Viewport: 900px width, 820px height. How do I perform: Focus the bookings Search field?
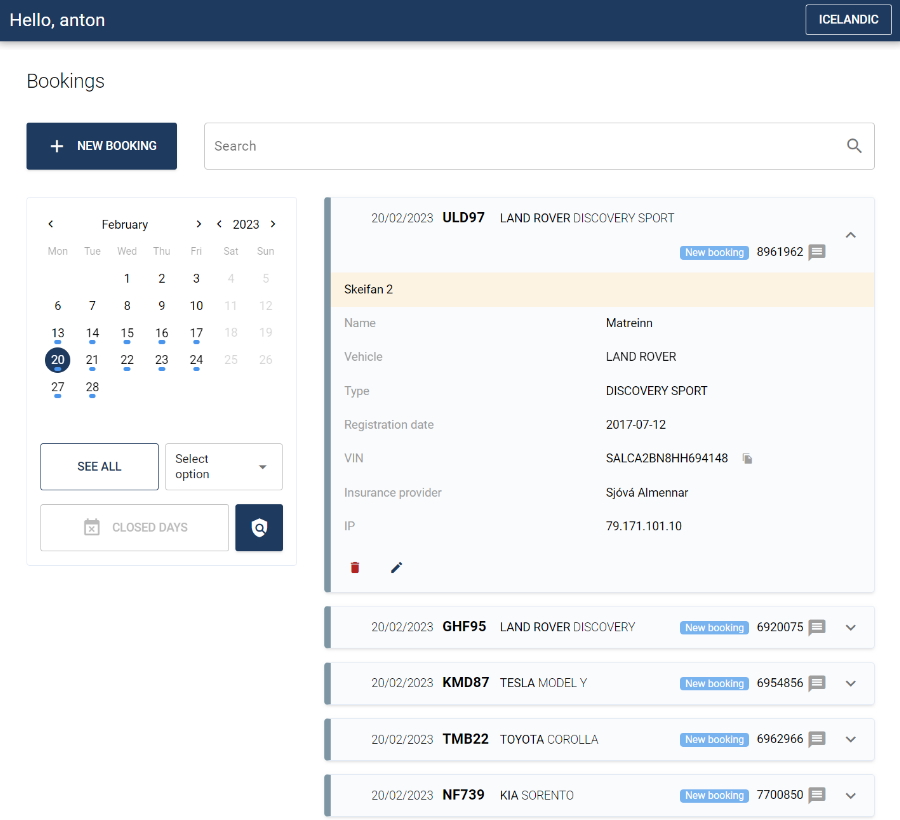pos(520,146)
